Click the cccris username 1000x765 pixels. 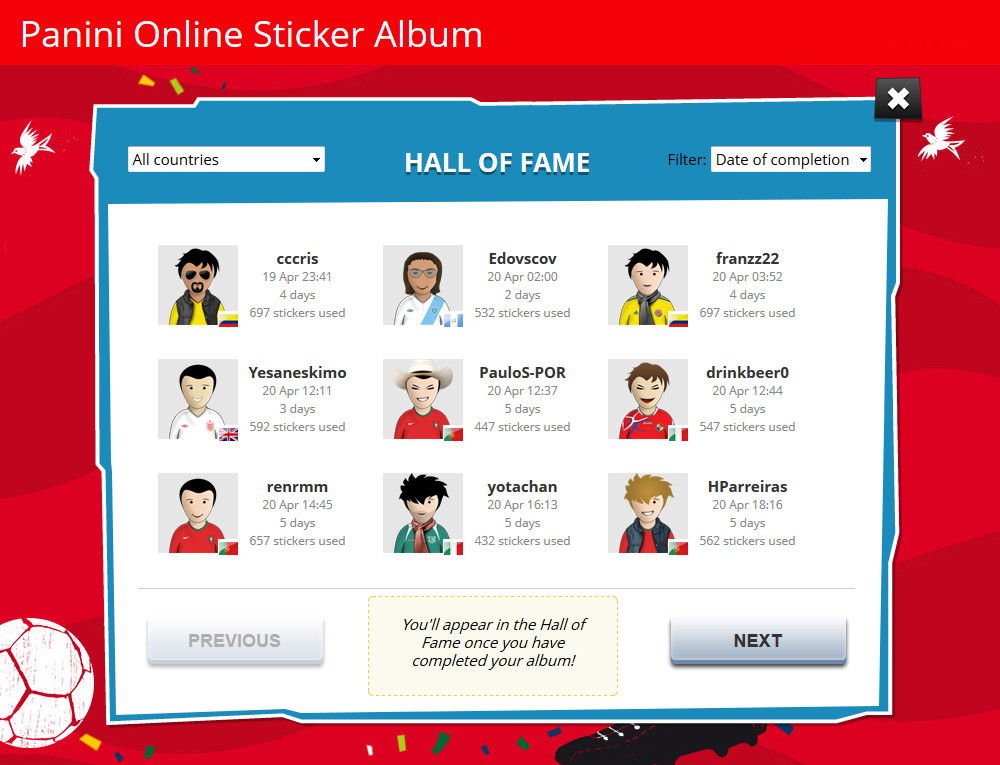pos(297,258)
